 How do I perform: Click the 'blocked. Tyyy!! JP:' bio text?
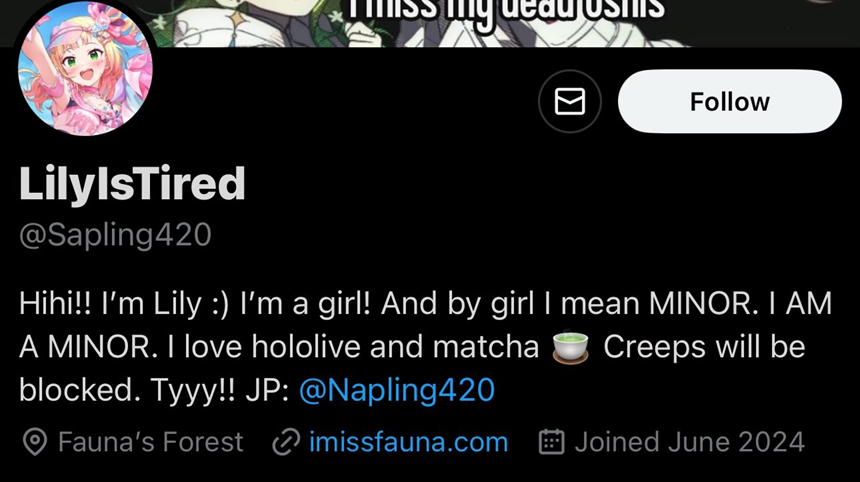tap(154, 390)
